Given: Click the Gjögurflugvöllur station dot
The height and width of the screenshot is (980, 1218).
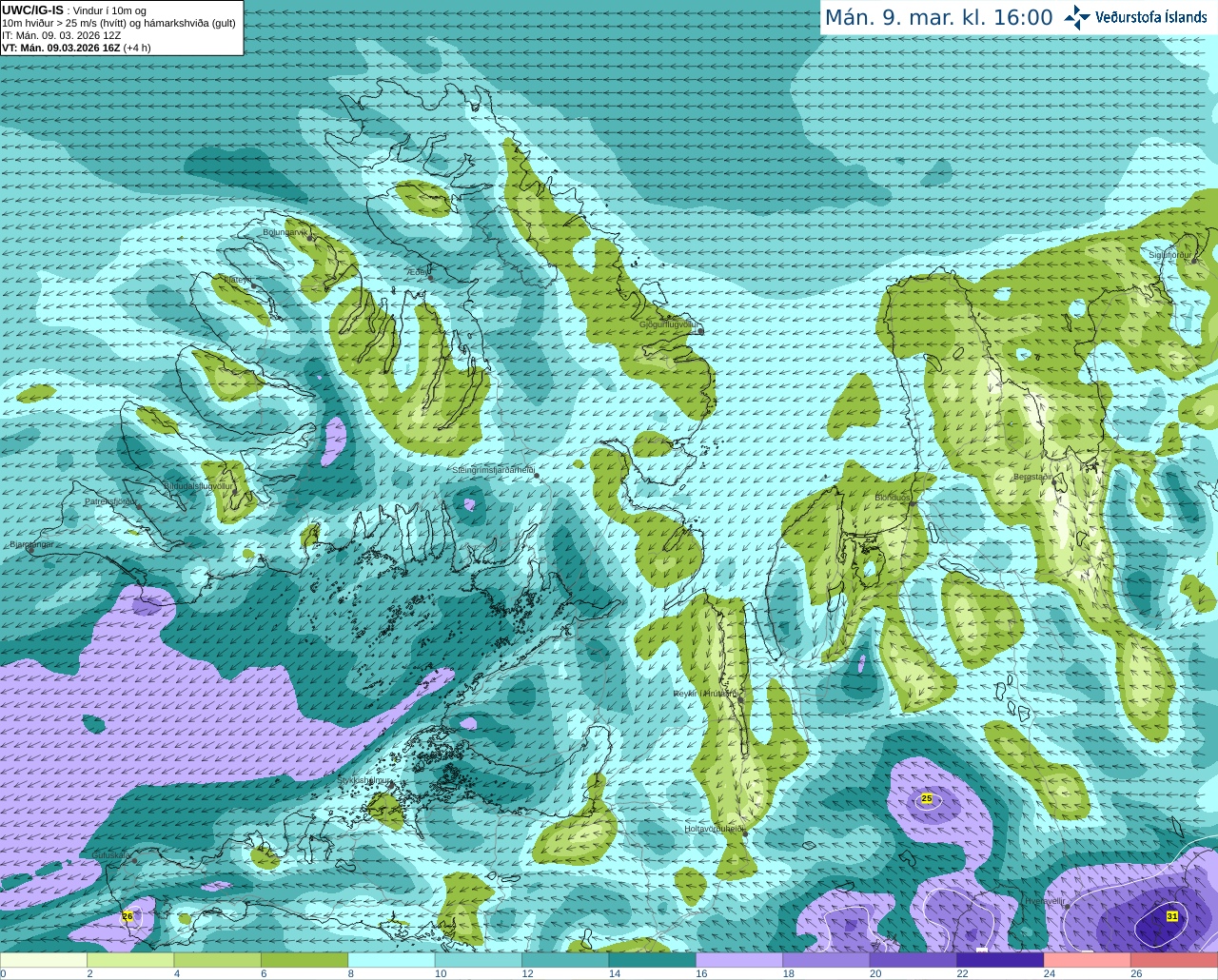Looking at the screenshot, I should click(x=700, y=331).
